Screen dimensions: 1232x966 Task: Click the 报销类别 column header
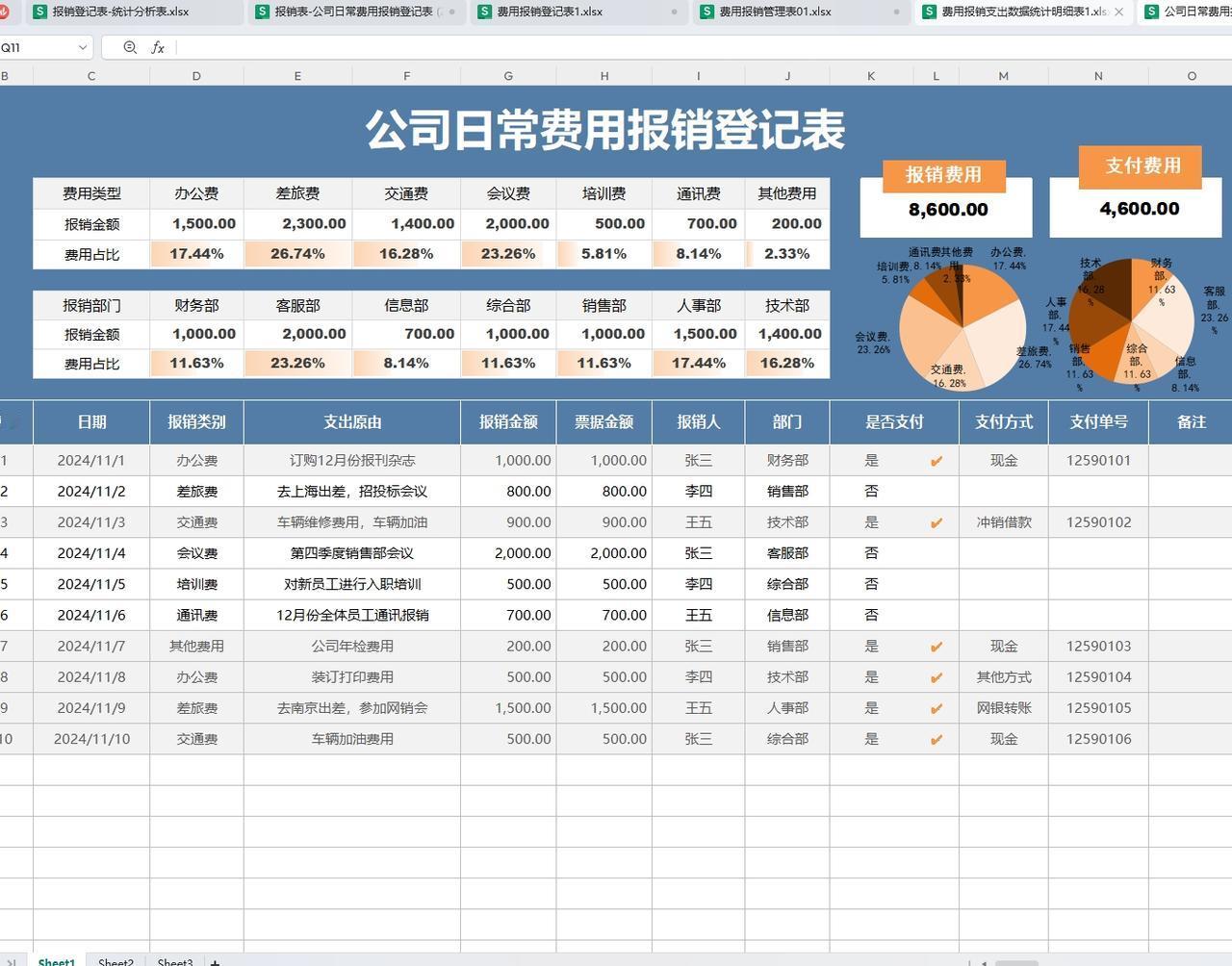(196, 421)
